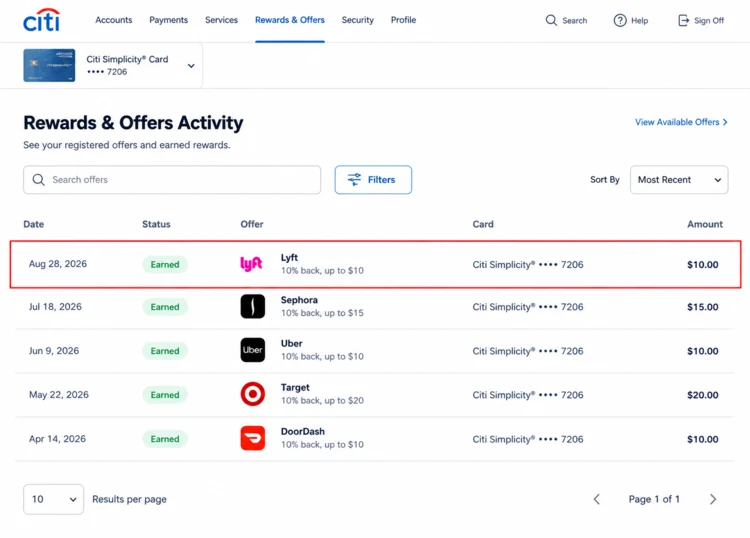Click the Sign Off link text

coord(709,21)
